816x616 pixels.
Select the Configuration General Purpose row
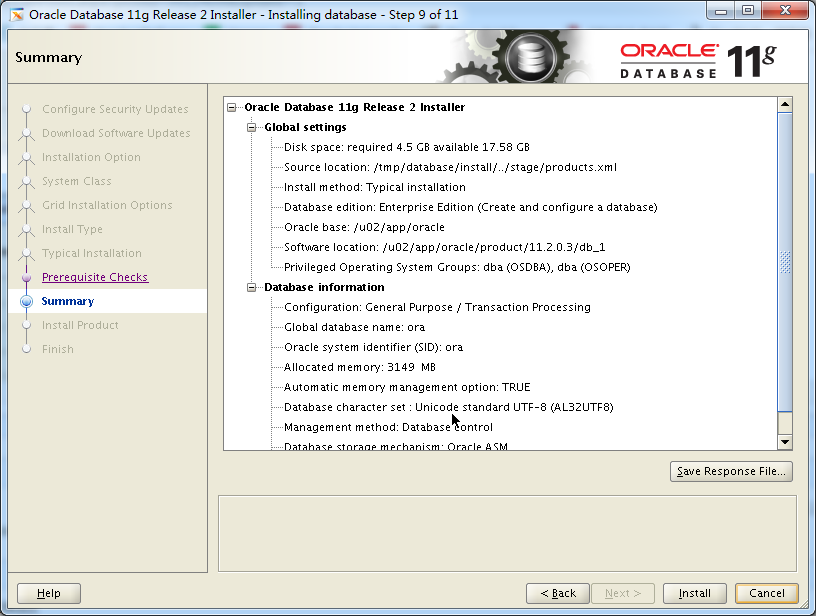437,307
